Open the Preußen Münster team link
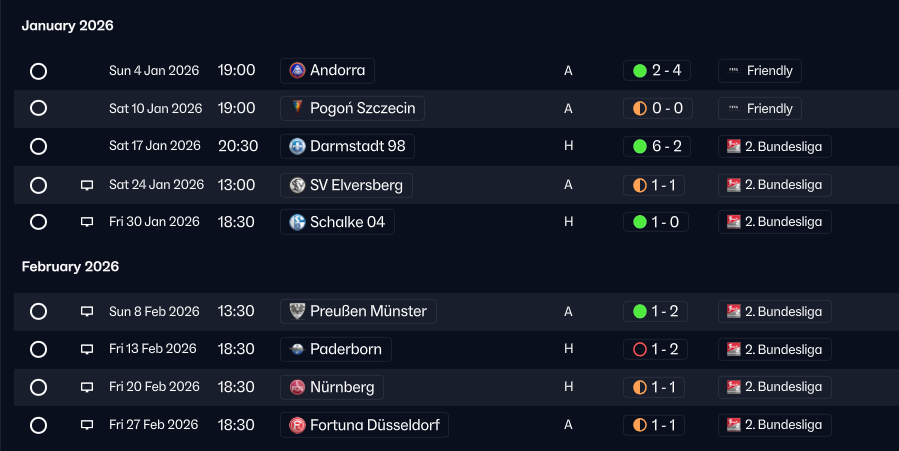The image size is (899, 451). point(358,311)
